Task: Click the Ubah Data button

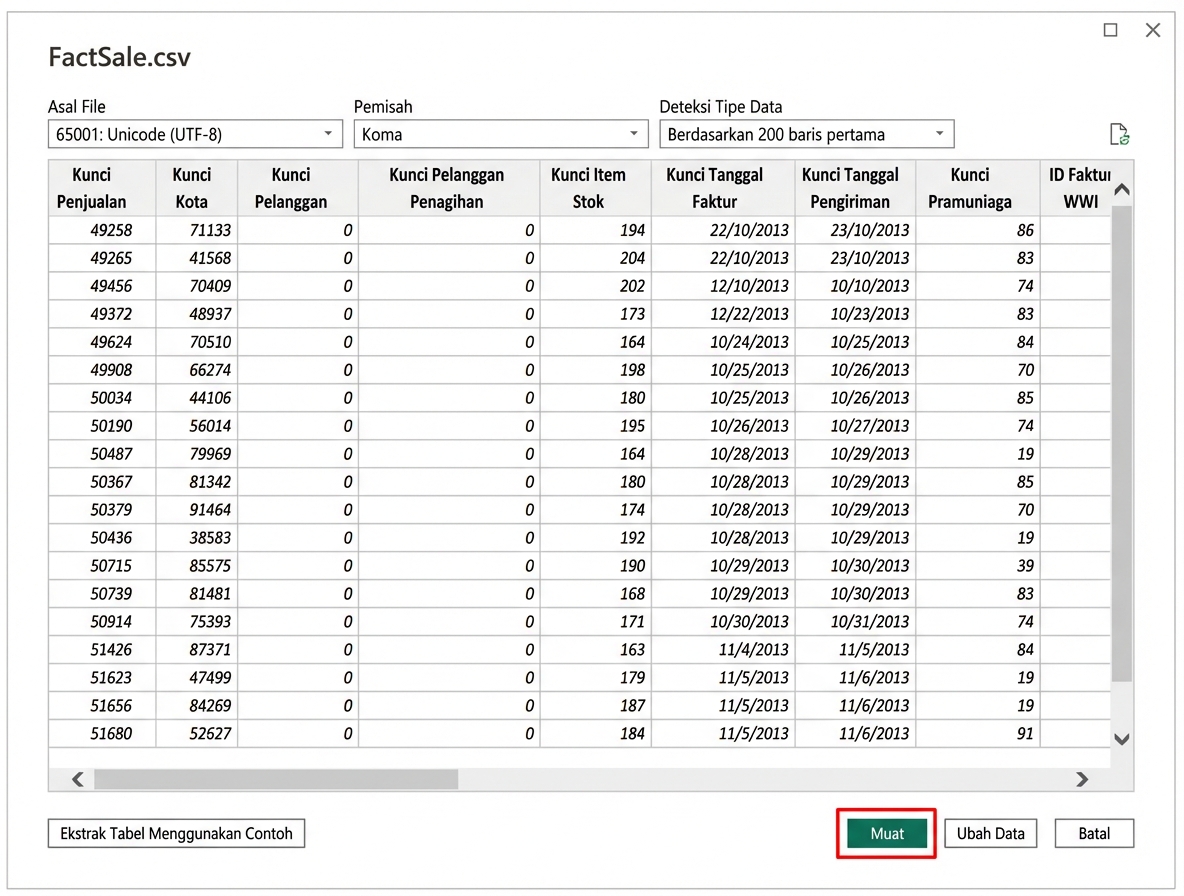Action: tap(990, 833)
